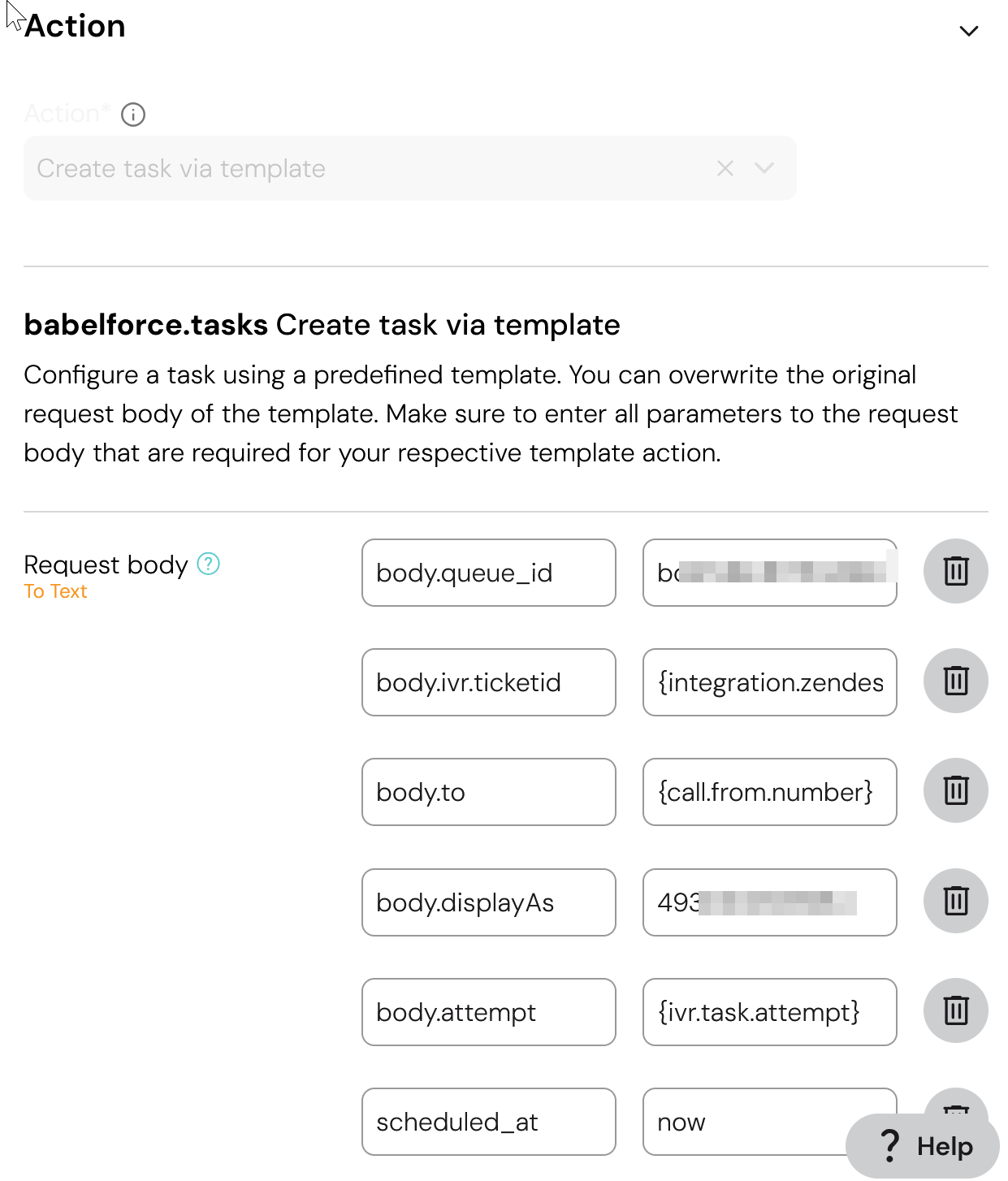Edit the scheduled_at key field
Image resolution: width=1008 pixels, height=1181 pixels.
pos(488,1122)
